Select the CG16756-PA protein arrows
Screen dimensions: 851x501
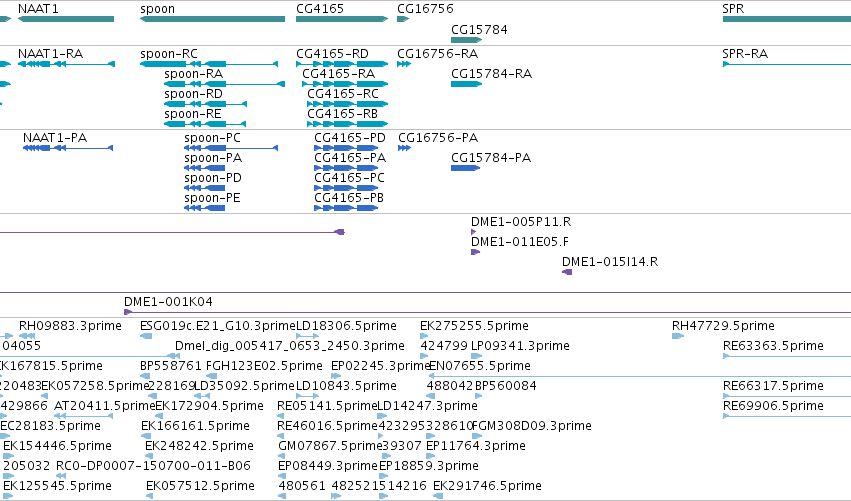pos(404,148)
